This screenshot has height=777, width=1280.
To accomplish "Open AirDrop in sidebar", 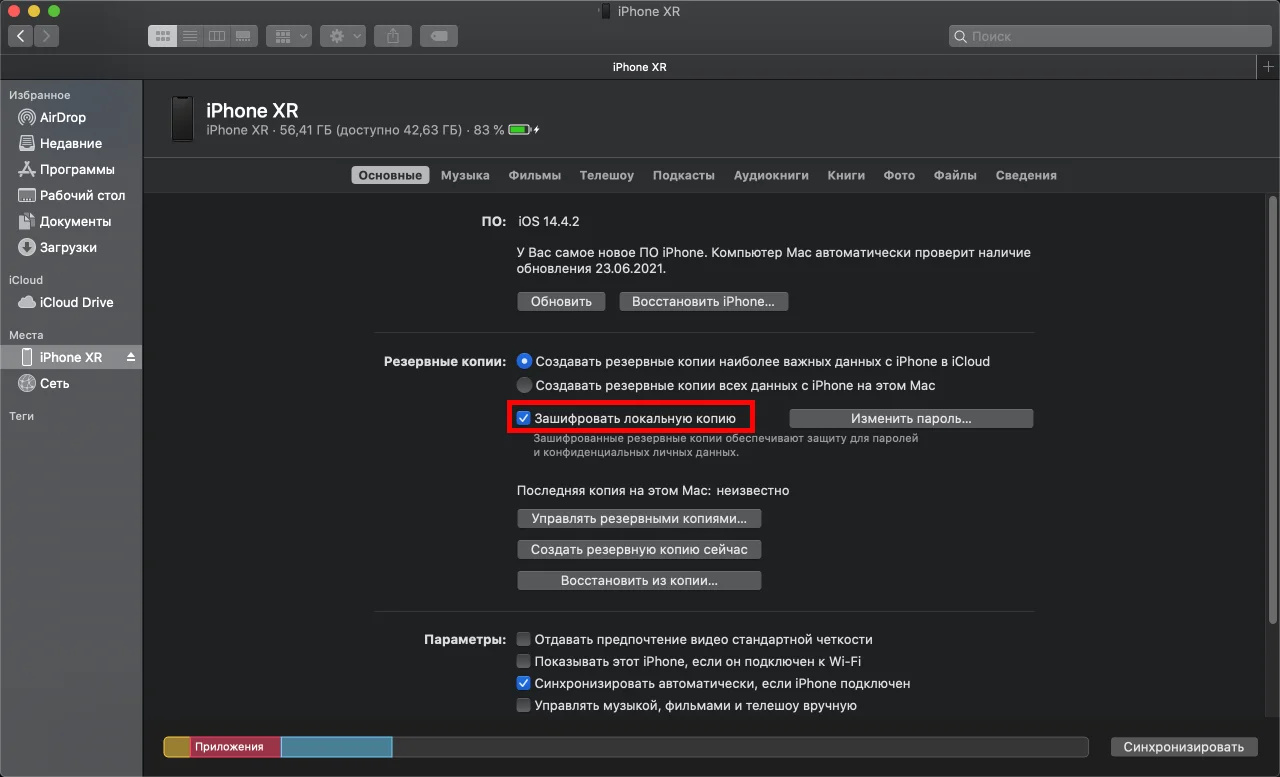I will tap(62, 117).
